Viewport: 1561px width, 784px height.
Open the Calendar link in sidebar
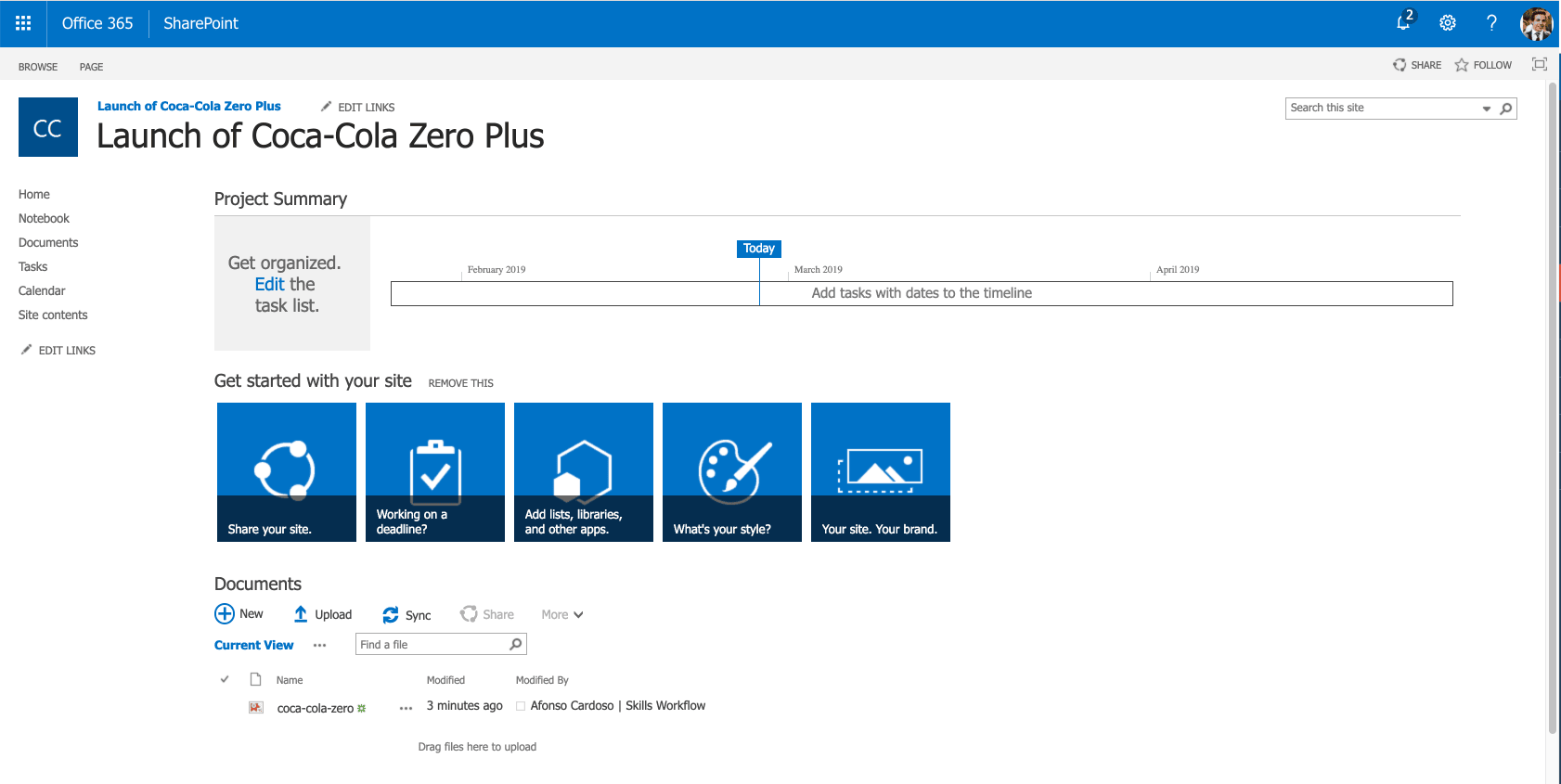point(42,290)
